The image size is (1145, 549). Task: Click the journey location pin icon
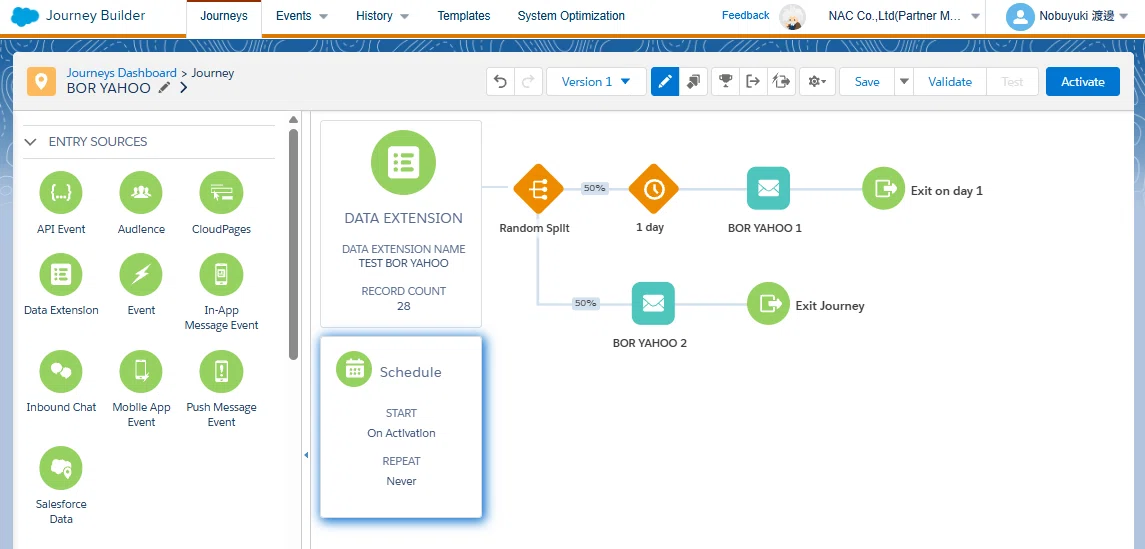[x=42, y=81]
